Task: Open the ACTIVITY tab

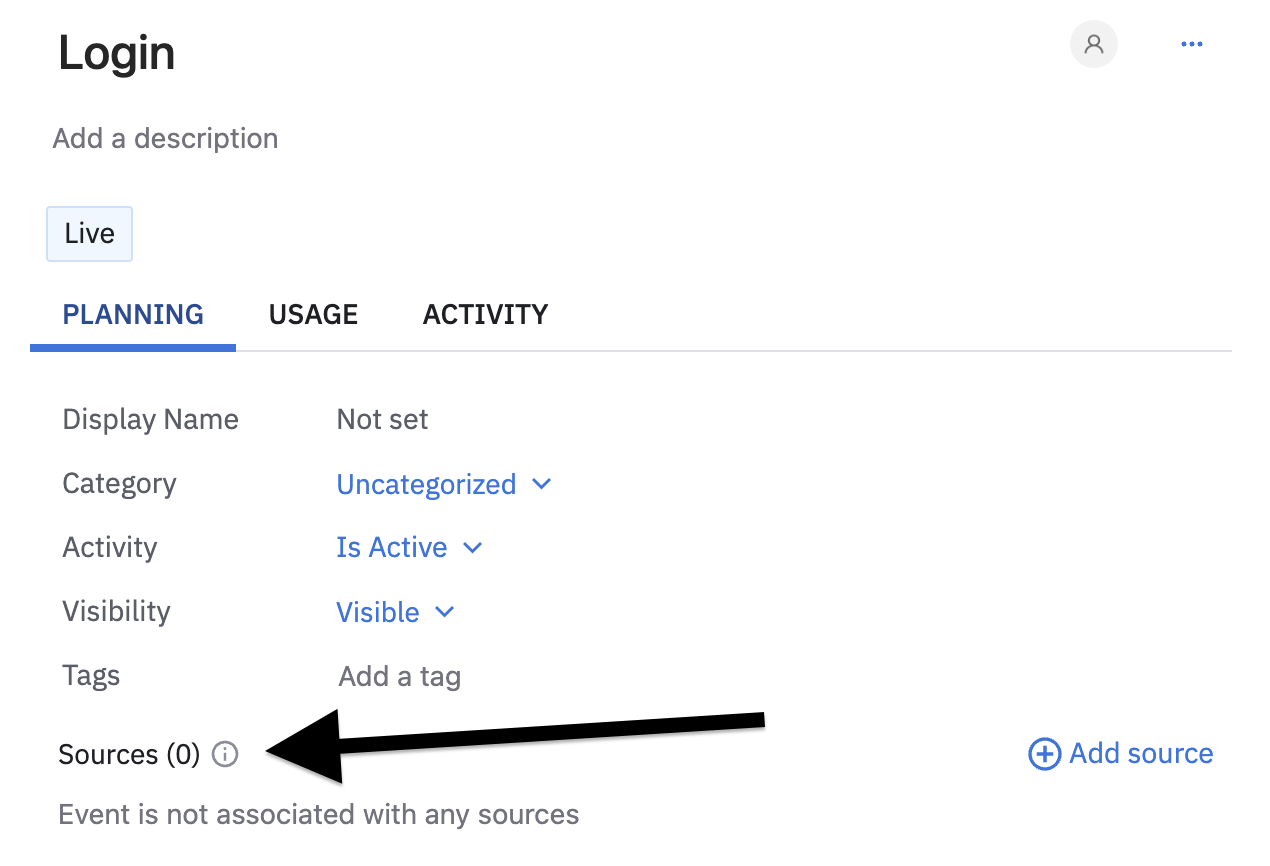Action: pos(485,315)
